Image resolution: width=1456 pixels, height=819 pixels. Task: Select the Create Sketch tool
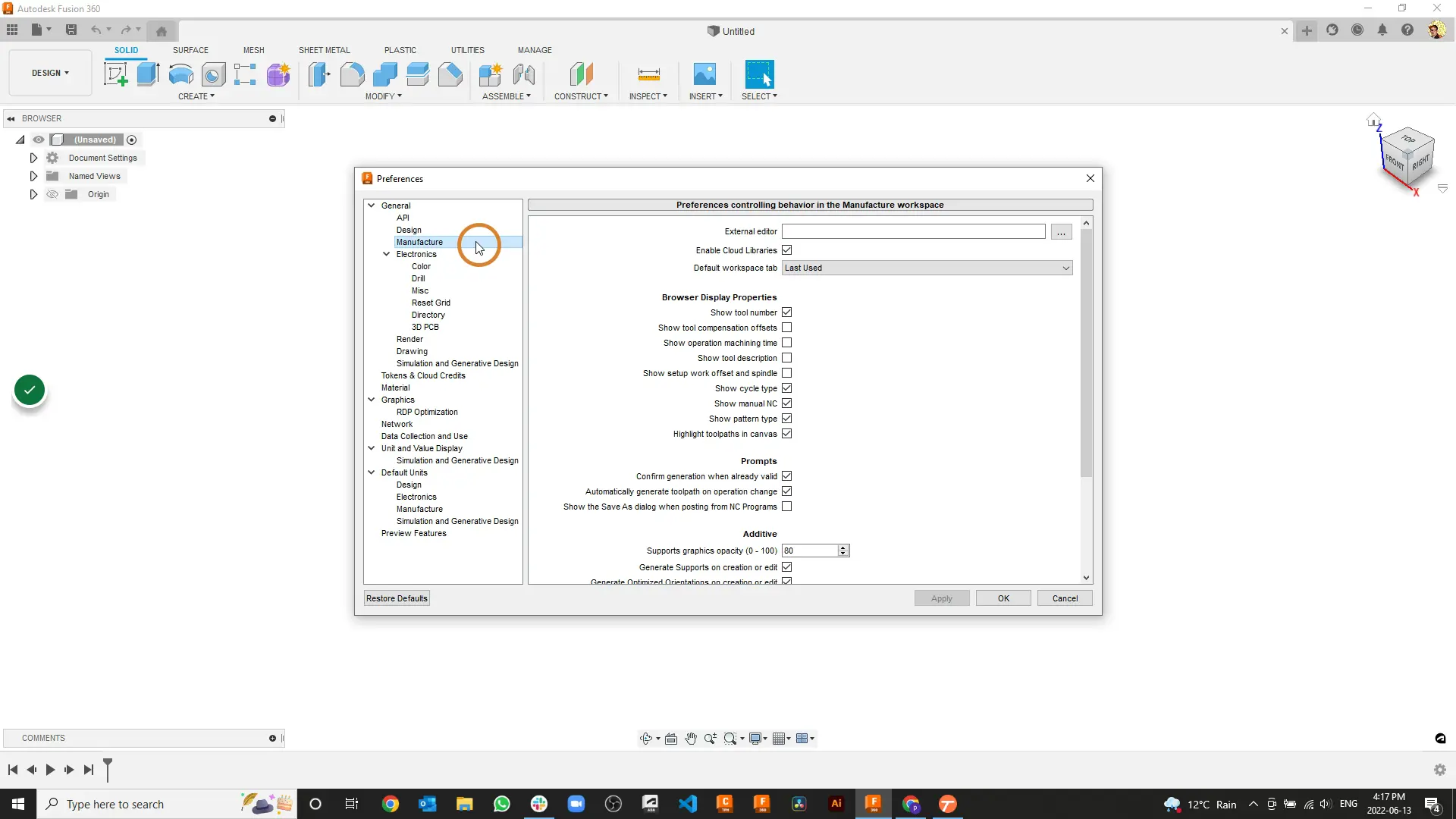115,74
